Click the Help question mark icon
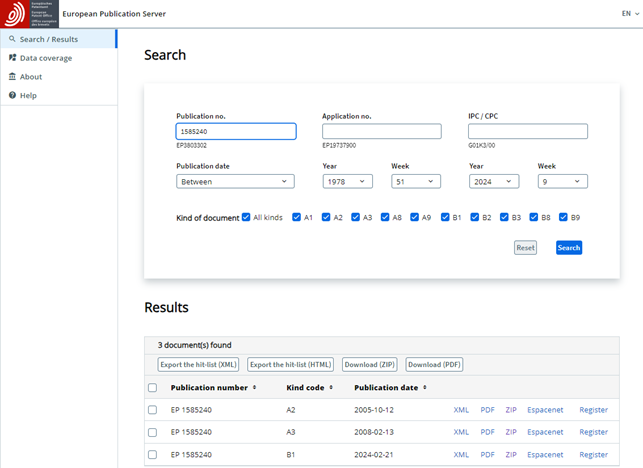Screen dimensions: 643x468 [12, 96]
